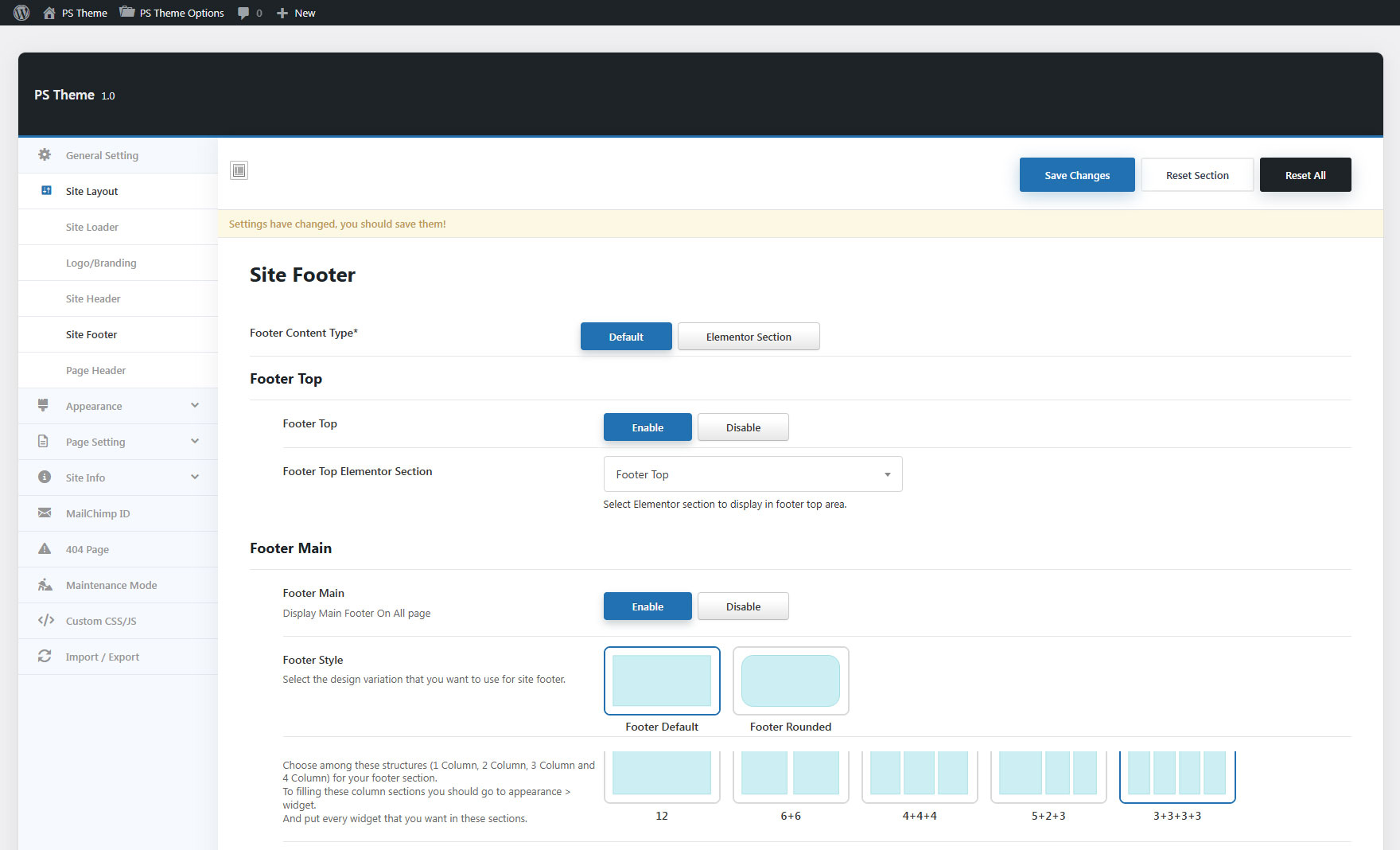
Task: Open General Setting via gear icon
Action: click(x=45, y=155)
